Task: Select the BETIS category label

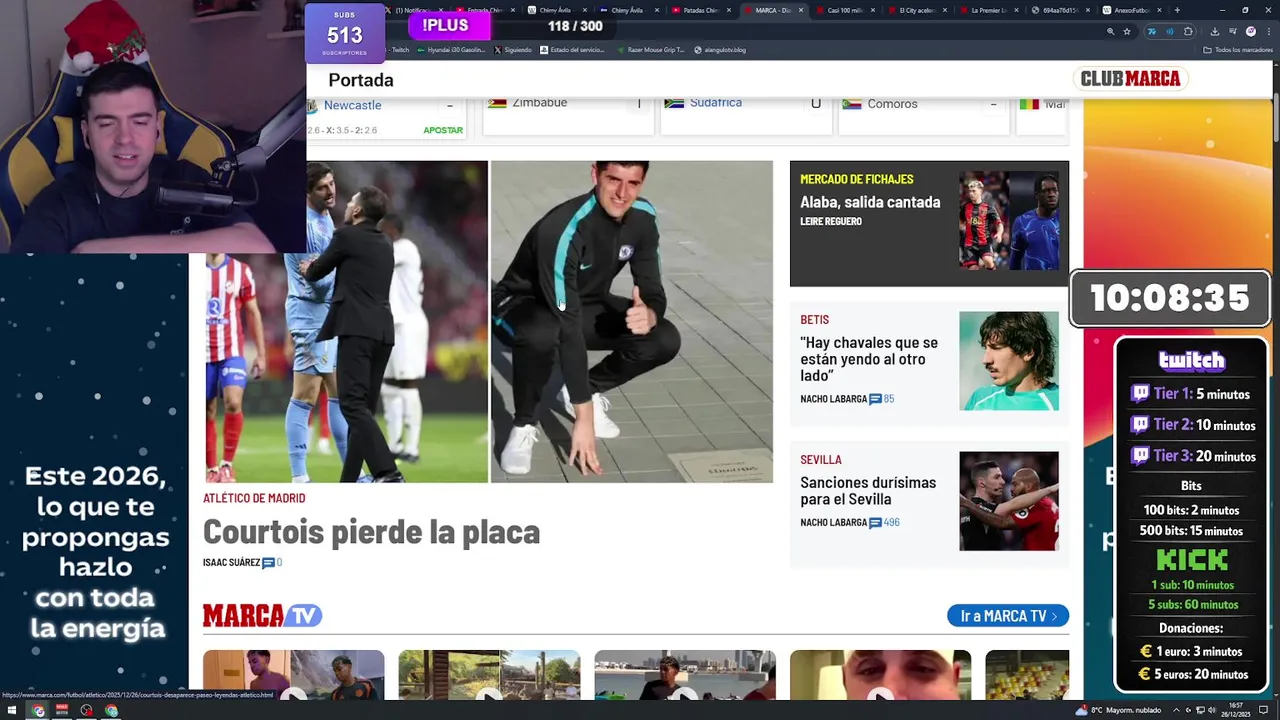Action: point(814,320)
